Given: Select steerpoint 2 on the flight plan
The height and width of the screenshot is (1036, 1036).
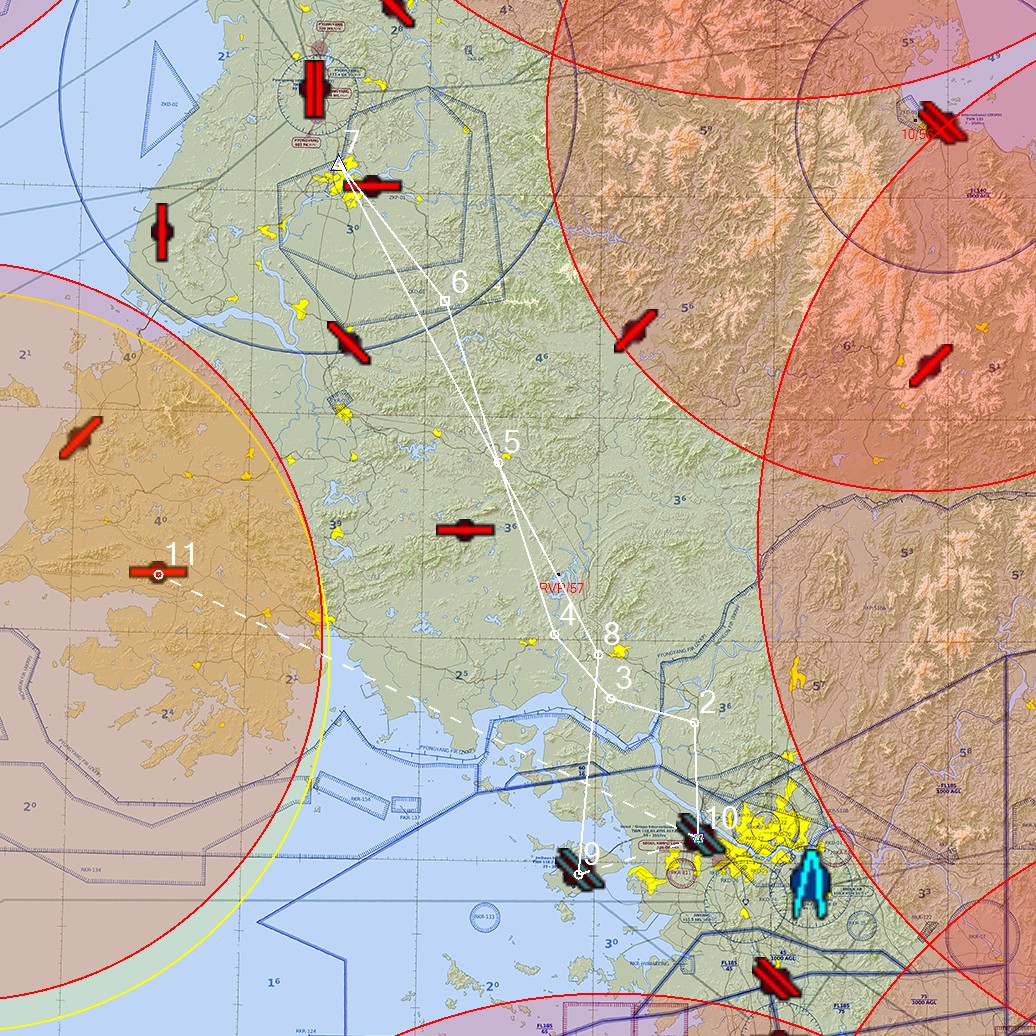Looking at the screenshot, I should (694, 722).
